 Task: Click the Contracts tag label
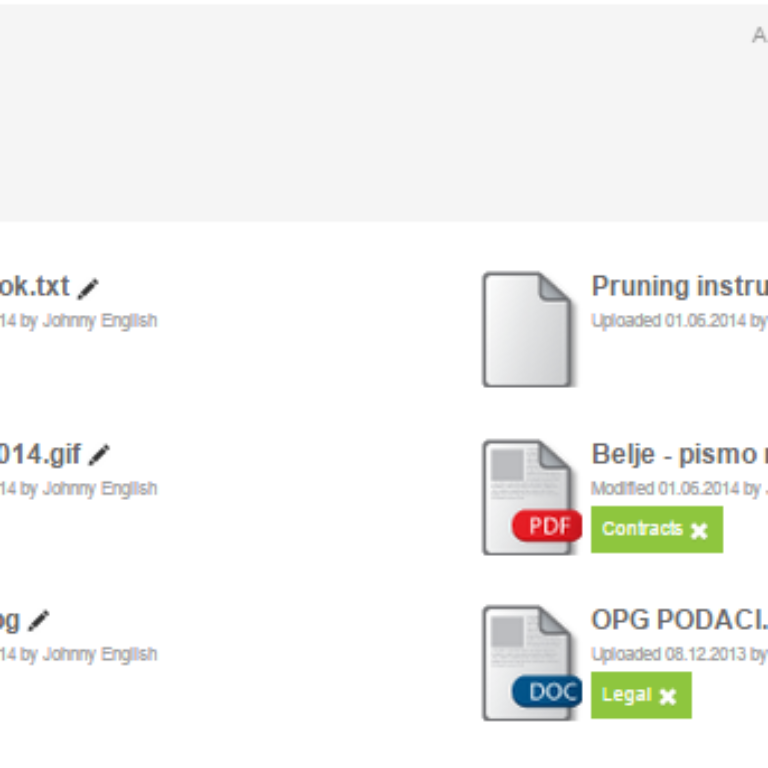(x=642, y=529)
